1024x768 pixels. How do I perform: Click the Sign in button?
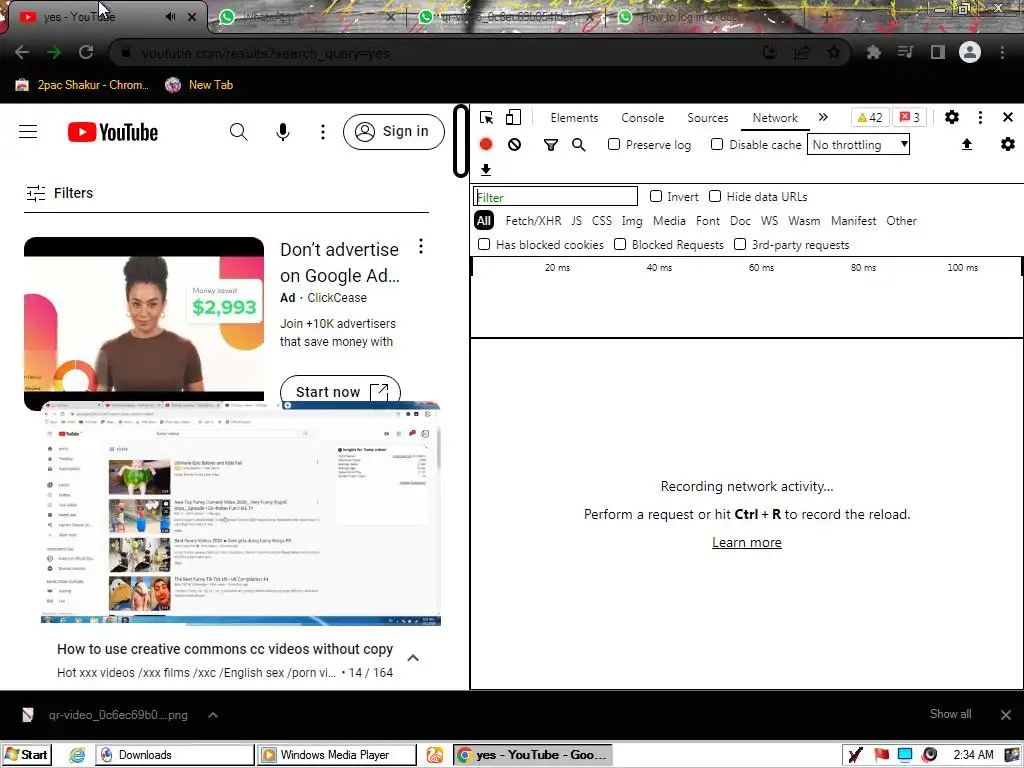pyautogui.click(x=394, y=132)
